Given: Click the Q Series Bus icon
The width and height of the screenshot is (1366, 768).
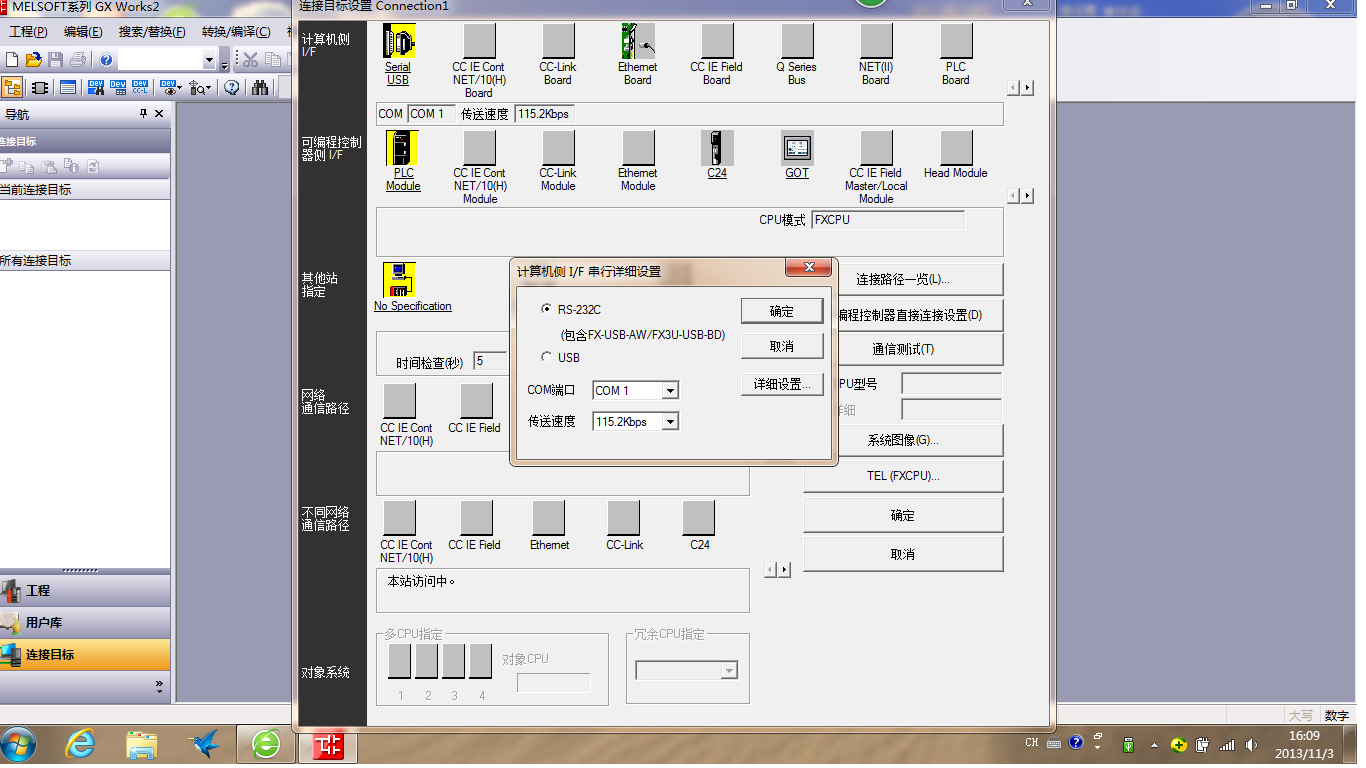Looking at the screenshot, I should 796,42.
